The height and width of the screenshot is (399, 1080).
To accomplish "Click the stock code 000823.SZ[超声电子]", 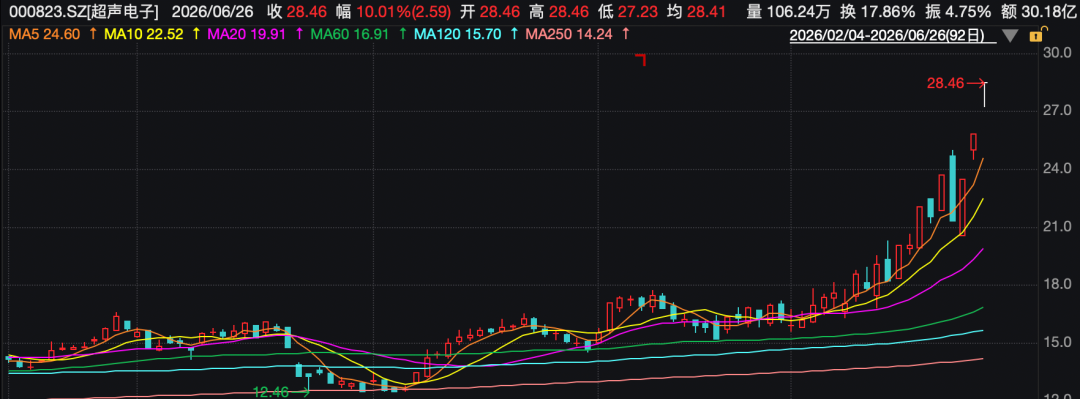I will click(x=83, y=12).
